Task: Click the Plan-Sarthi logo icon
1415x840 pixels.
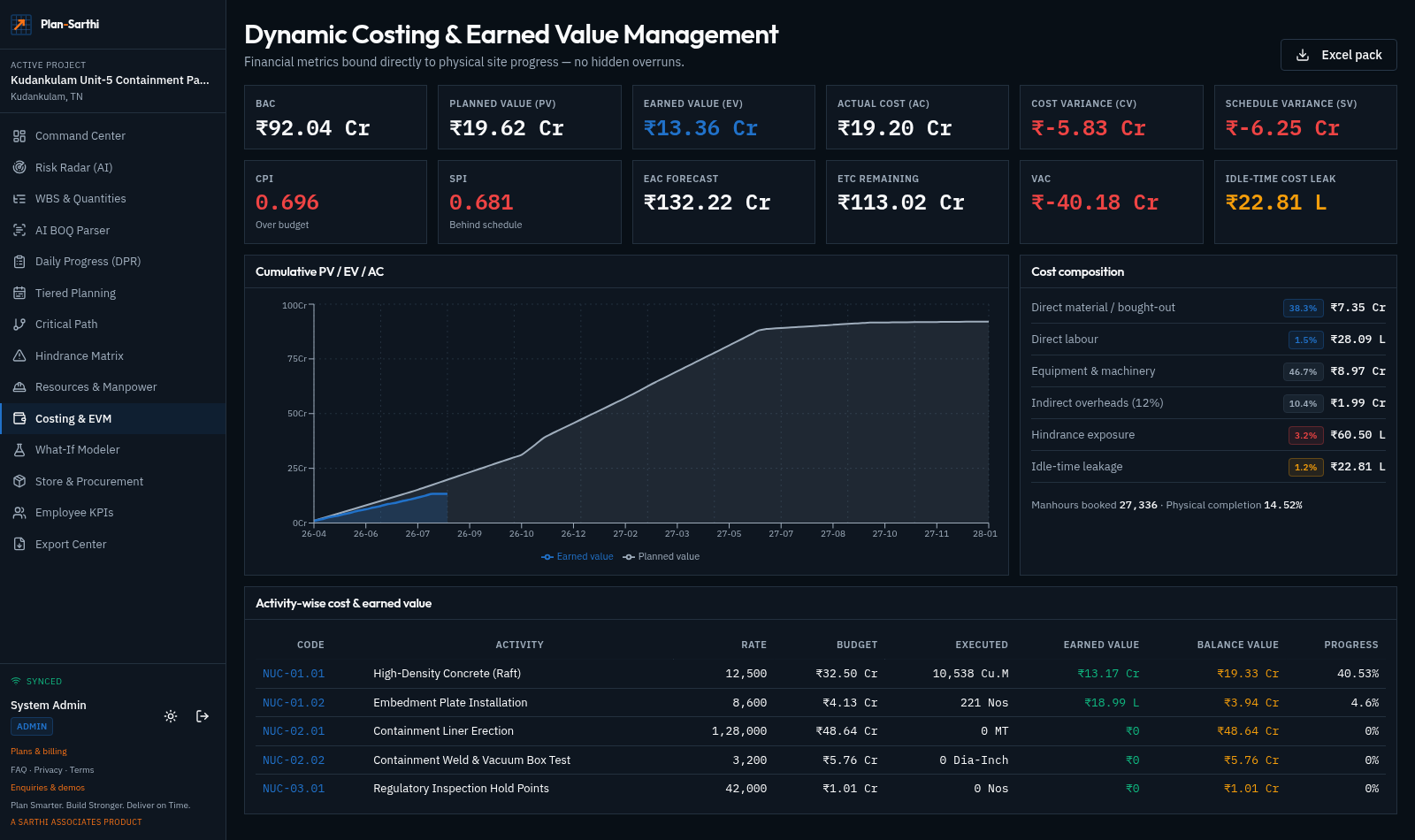Action: pos(21,24)
